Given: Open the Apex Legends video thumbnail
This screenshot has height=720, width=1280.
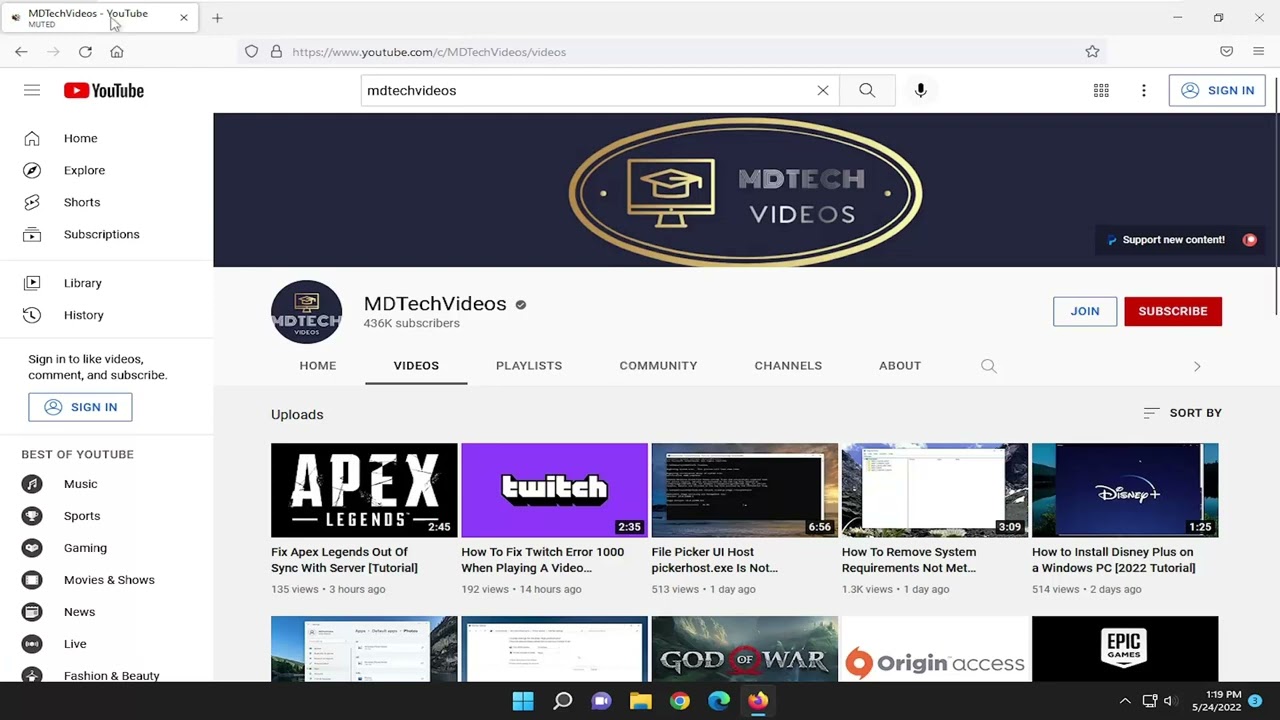Looking at the screenshot, I should 364,490.
